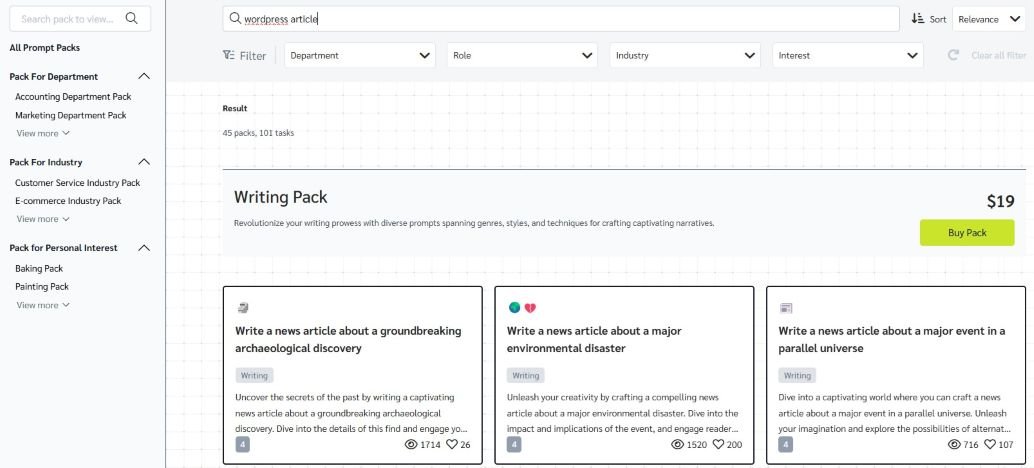This screenshot has width=1034, height=468.
Task: Click heart icon on environmental disaster card
Action: [x=718, y=444]
